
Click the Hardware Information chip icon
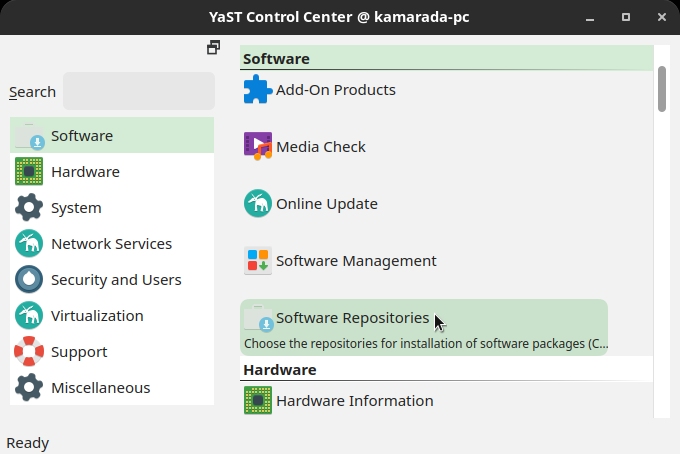[258, 400]
